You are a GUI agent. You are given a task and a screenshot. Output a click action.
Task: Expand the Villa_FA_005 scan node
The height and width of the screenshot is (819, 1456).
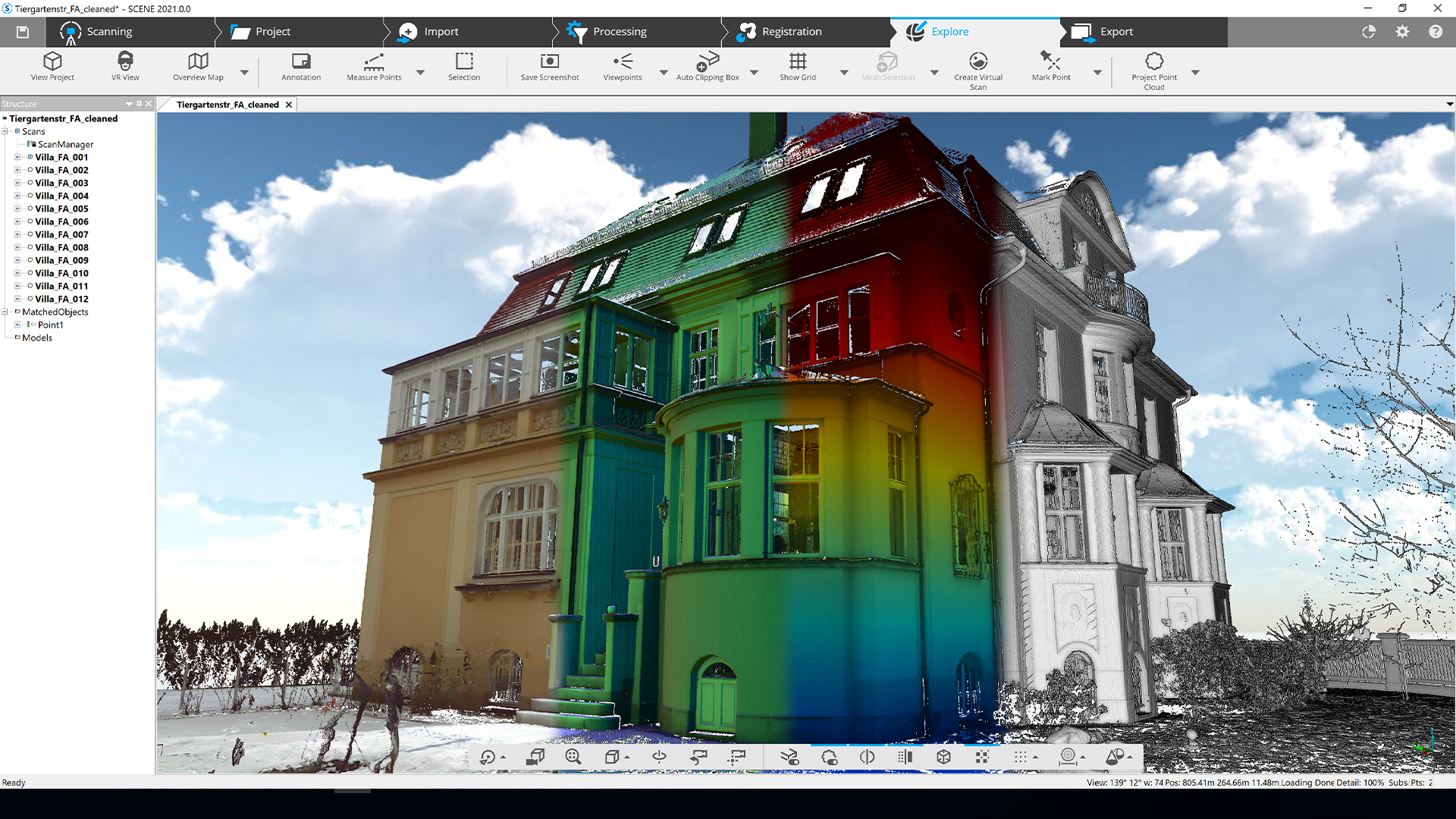(17, 209)
